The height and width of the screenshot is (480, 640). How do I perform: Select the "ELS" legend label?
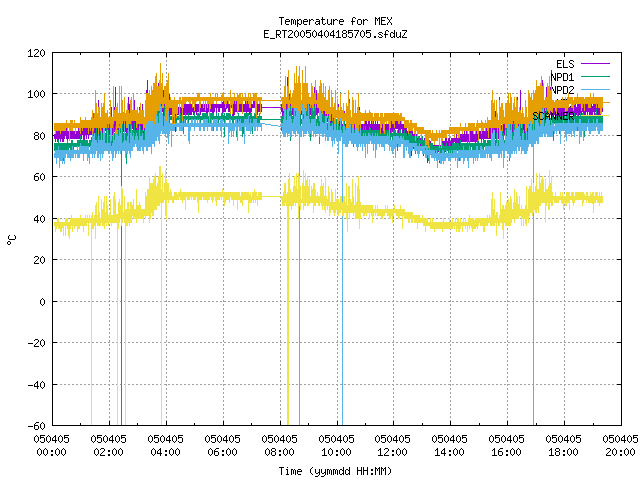(565, 64)
